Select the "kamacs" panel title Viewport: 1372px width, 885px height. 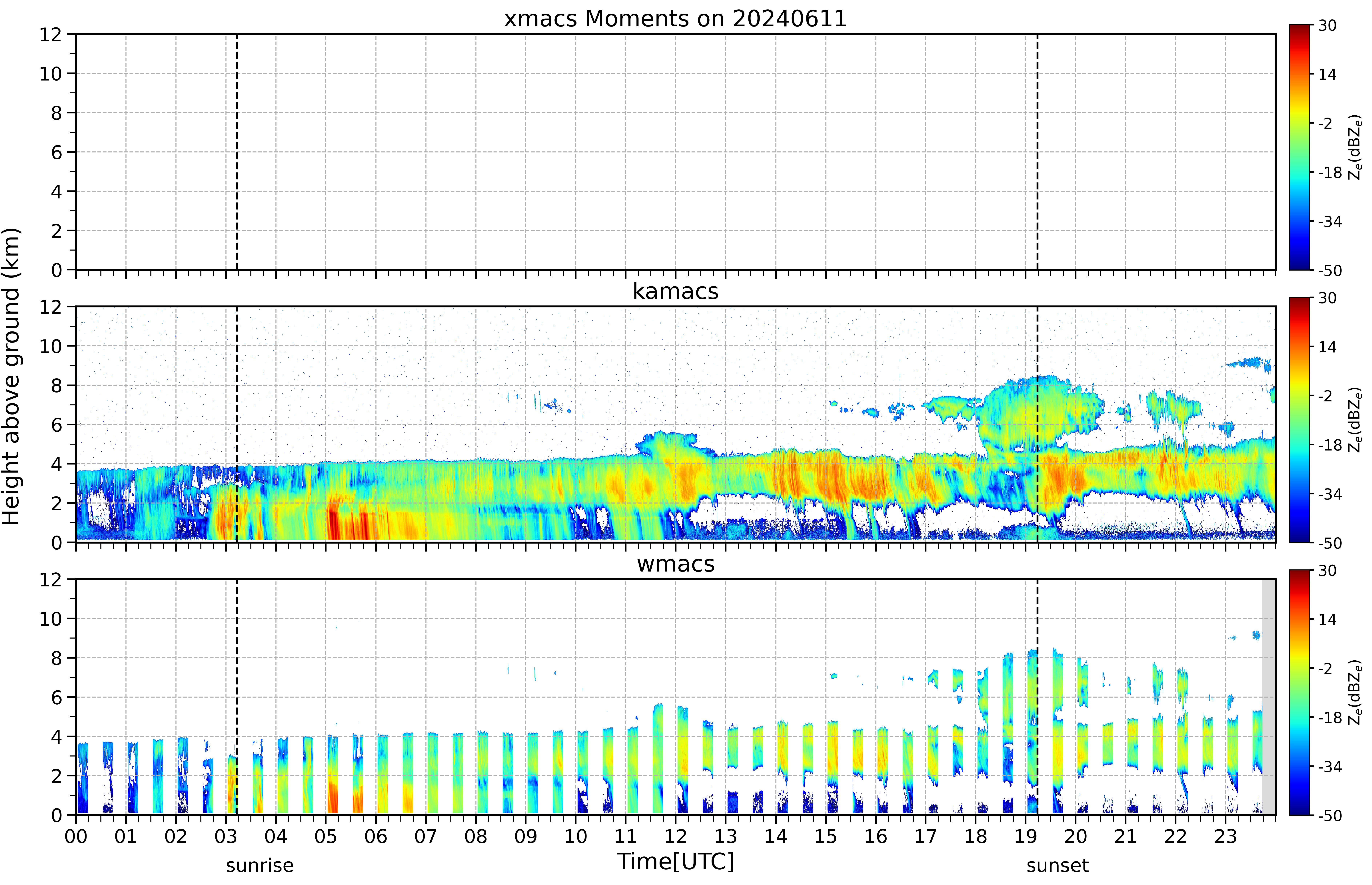(x=675, y=291)
